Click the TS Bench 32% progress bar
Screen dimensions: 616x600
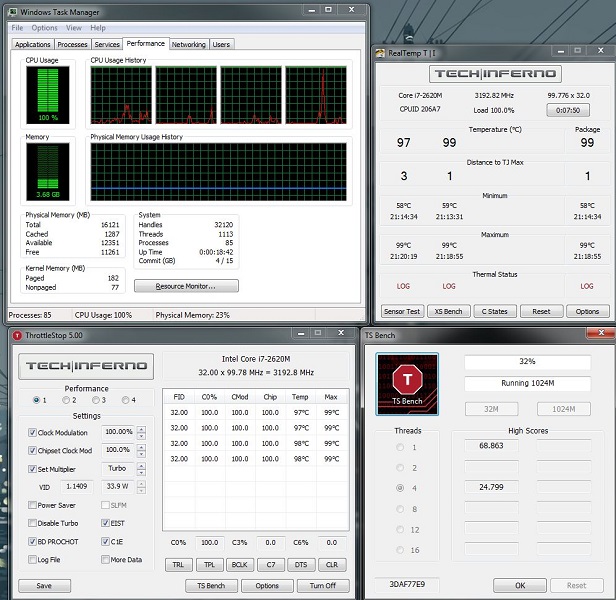pyautogui.click(x=527, y=361)
